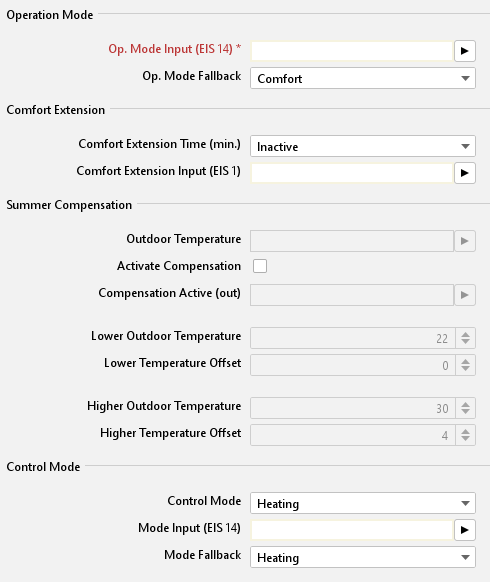Click arrow button next to Compensation Active (out)
The width and height of the screenshot is (490, 582).
[465, 295]
